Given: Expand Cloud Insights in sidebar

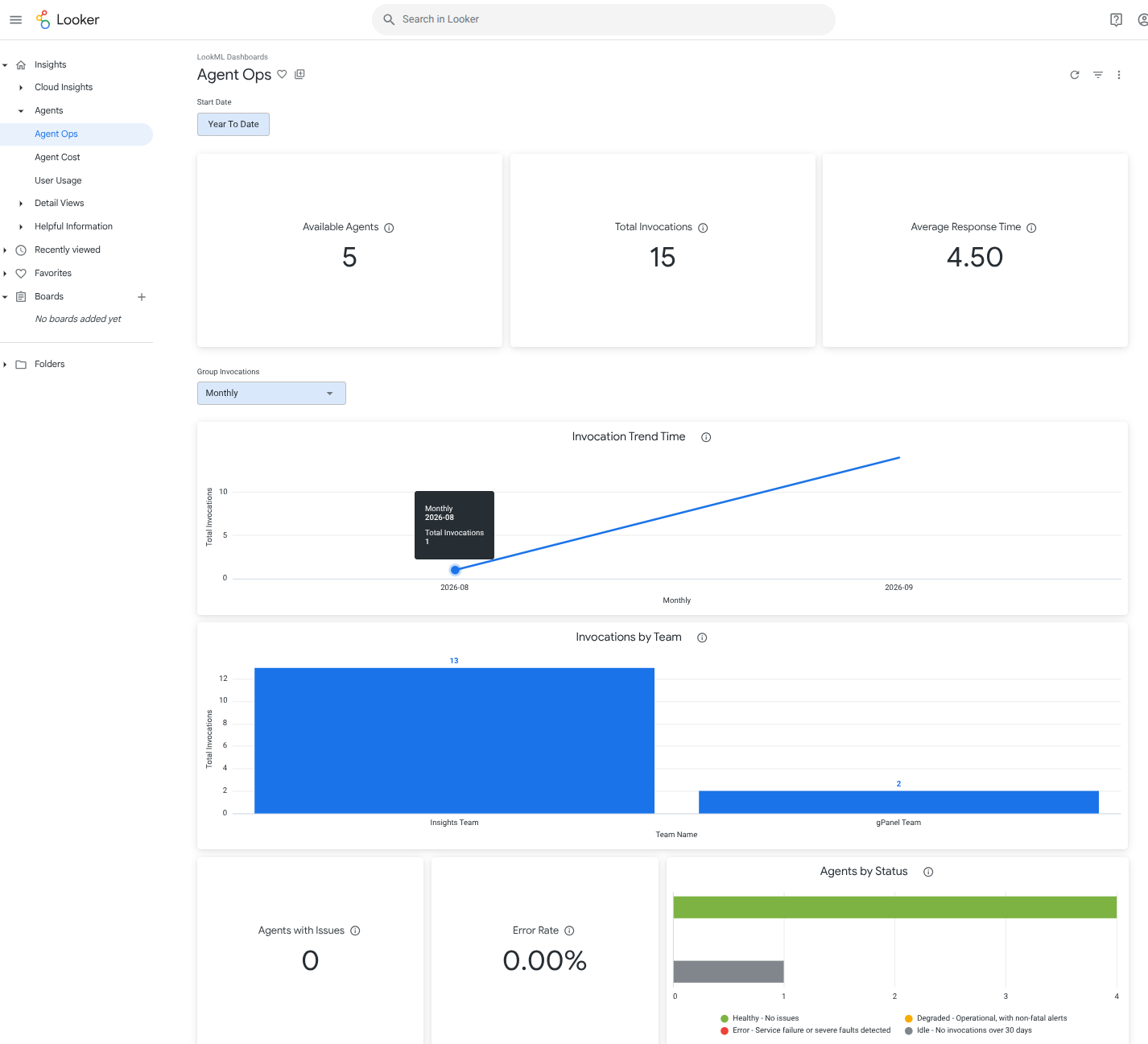Looking at the screenshot, I should 21,87.
